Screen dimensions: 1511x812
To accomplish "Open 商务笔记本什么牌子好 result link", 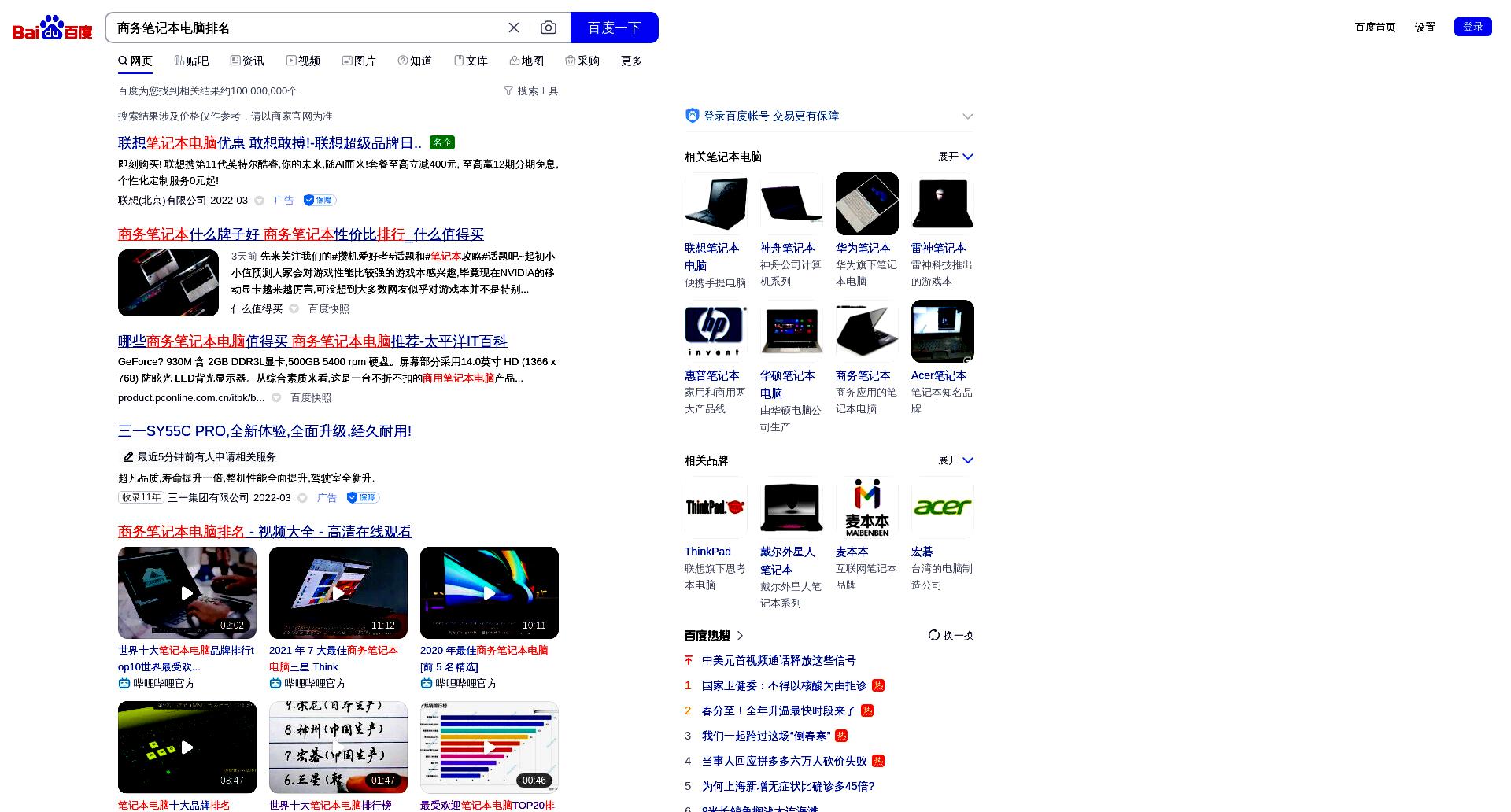I will (301, 234).
